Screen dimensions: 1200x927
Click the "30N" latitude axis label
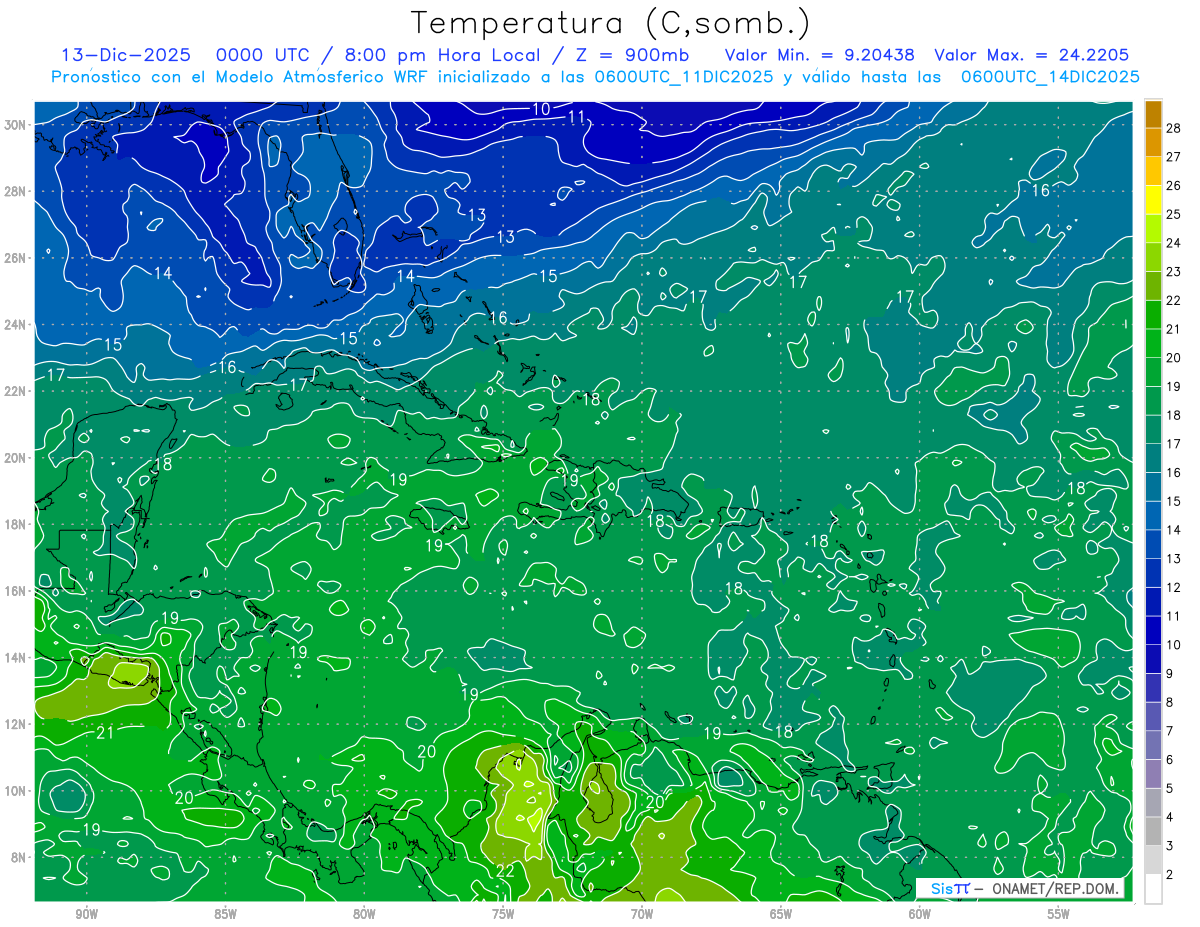[x=17, y=125]
